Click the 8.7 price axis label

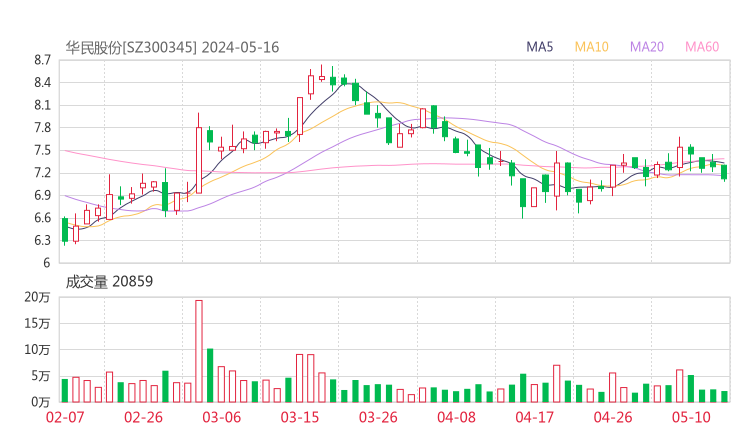pyautogui.click(x=42, y=60)
